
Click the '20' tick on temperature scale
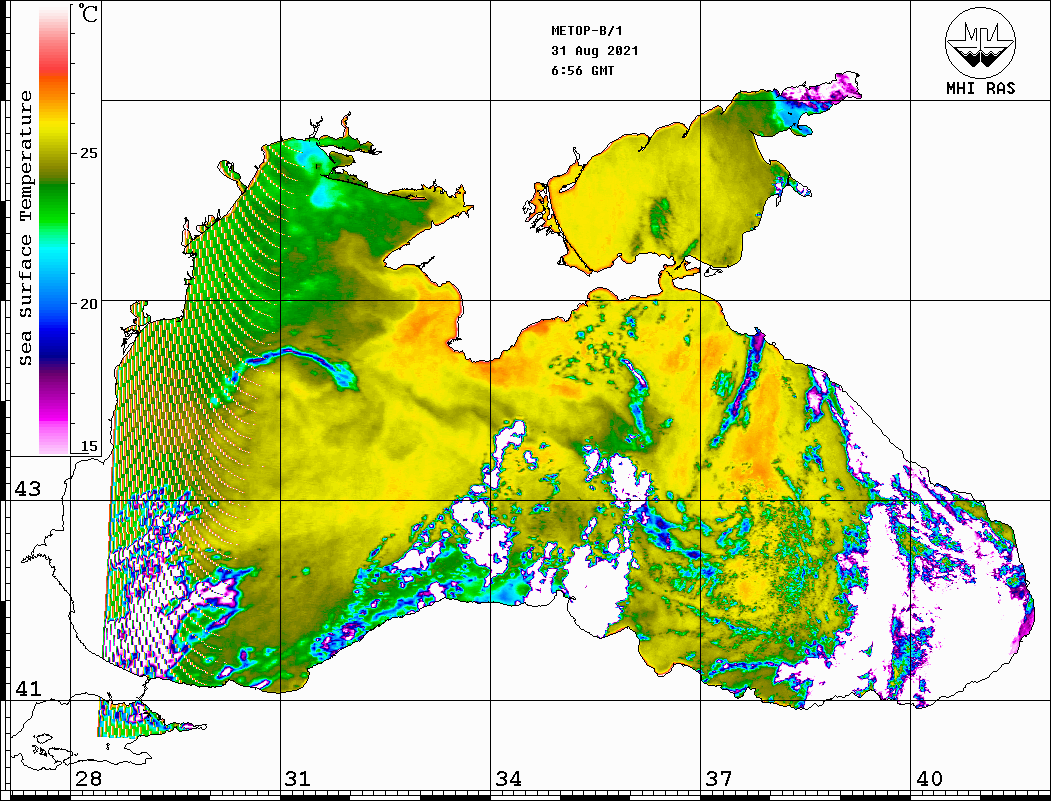point(88,304)
